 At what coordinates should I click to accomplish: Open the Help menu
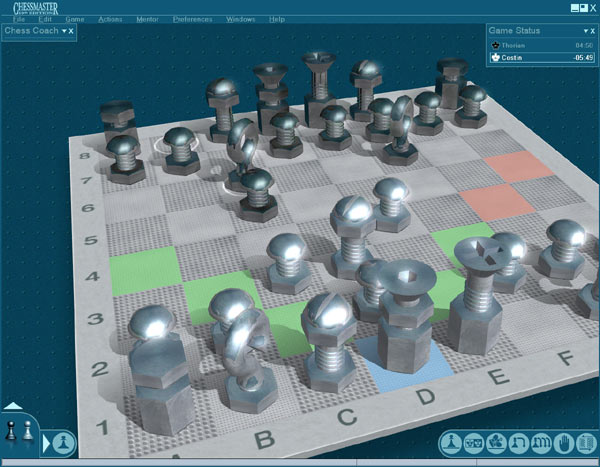tap(277, 19)
